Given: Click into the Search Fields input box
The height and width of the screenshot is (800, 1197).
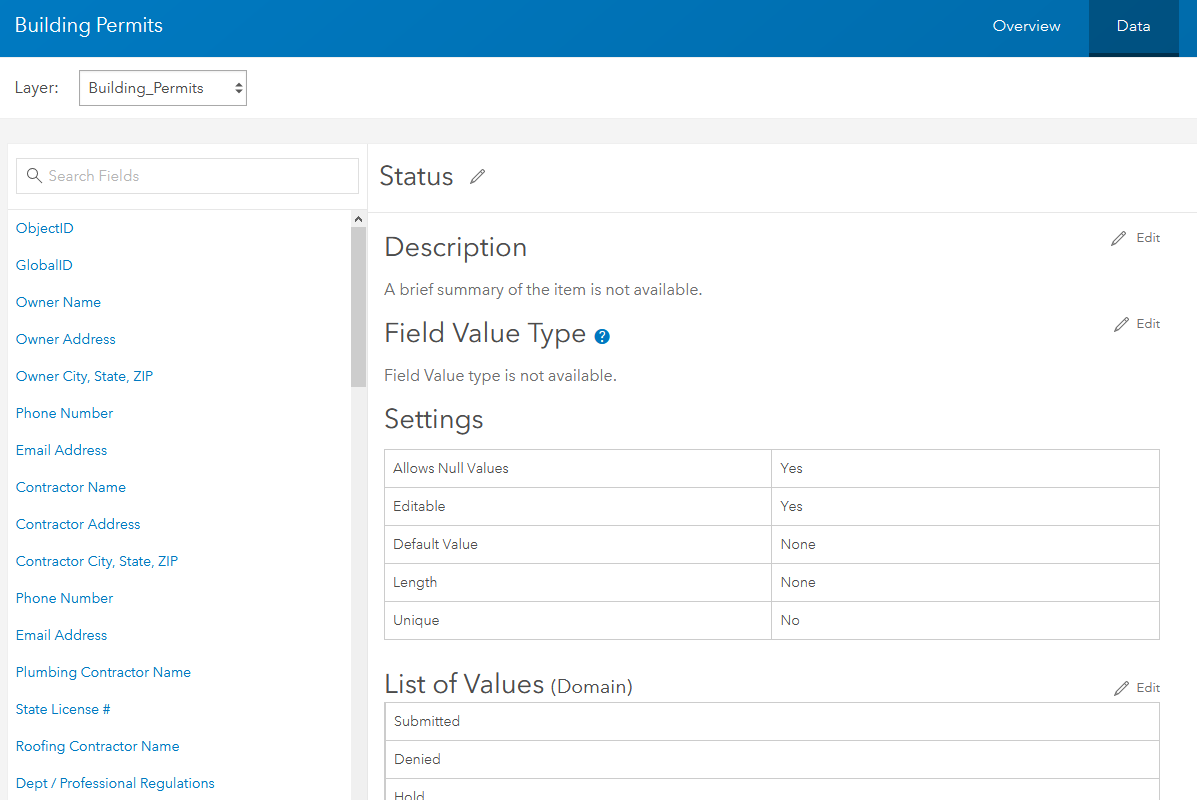Looking at the screenshot, I should point(187,175).
